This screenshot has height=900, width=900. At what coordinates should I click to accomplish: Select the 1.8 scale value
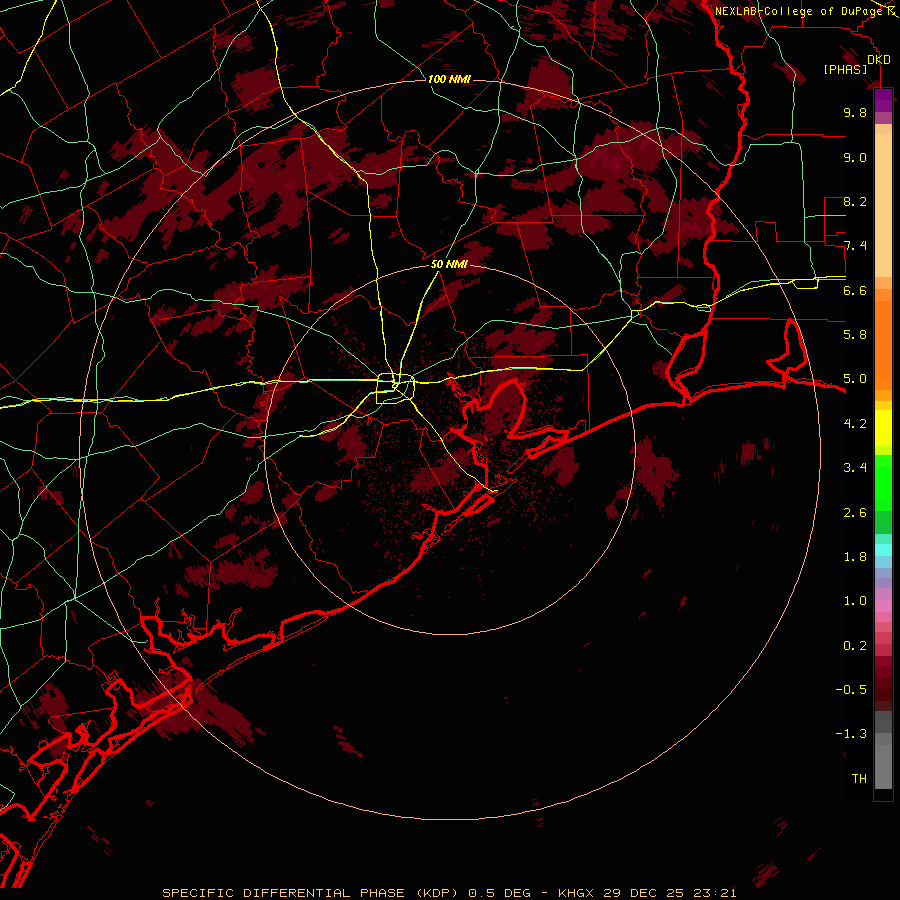click(x=855, y=557)
